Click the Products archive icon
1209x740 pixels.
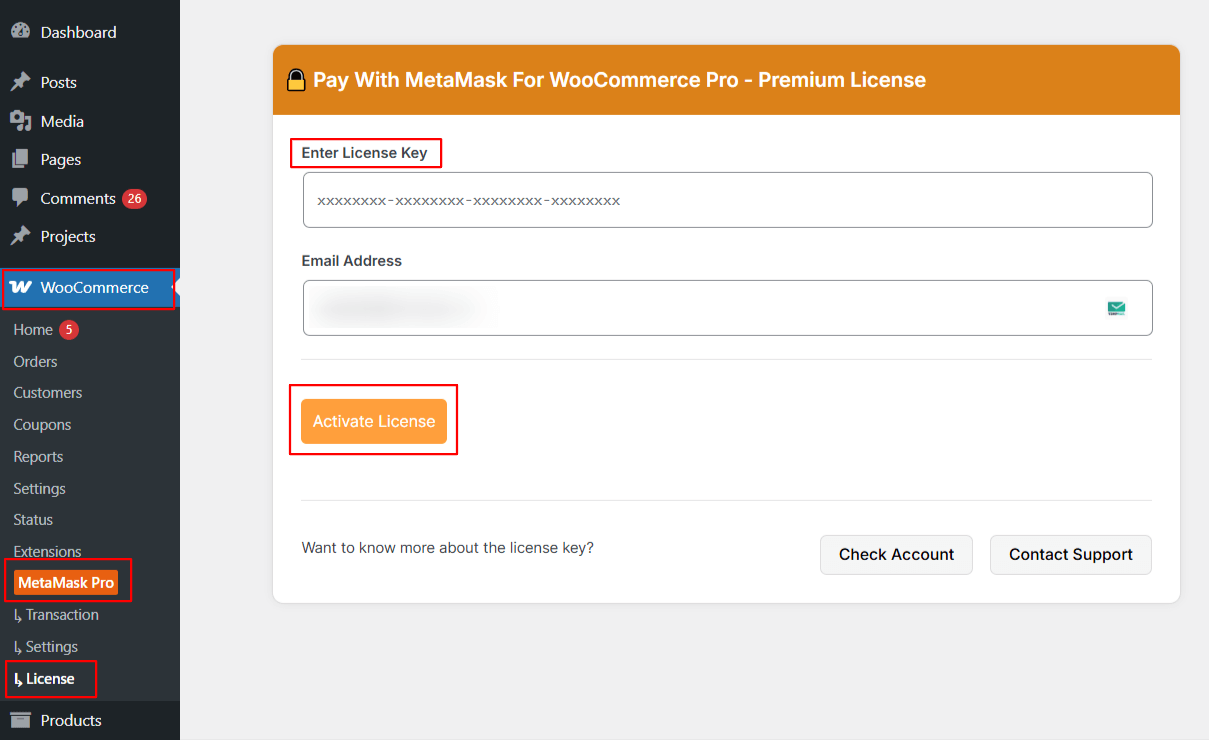coord(20,720)
